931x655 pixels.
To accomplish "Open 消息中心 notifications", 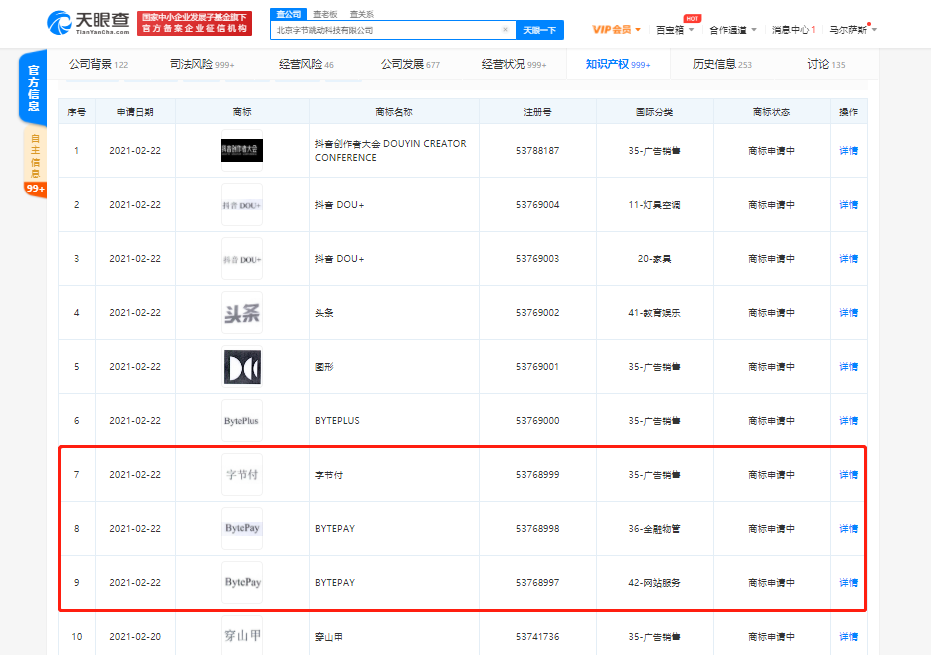I will click(794, 30).
